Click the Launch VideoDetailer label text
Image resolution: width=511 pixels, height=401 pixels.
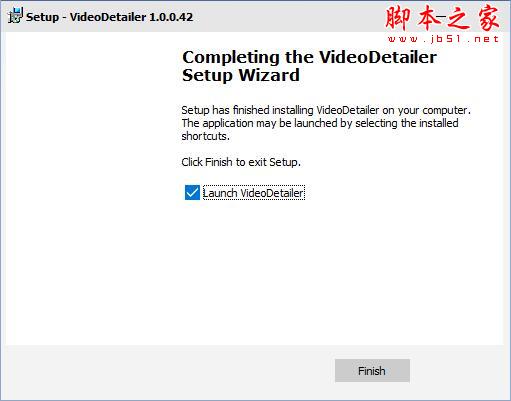pyautogui.click(x=254, y=193)
